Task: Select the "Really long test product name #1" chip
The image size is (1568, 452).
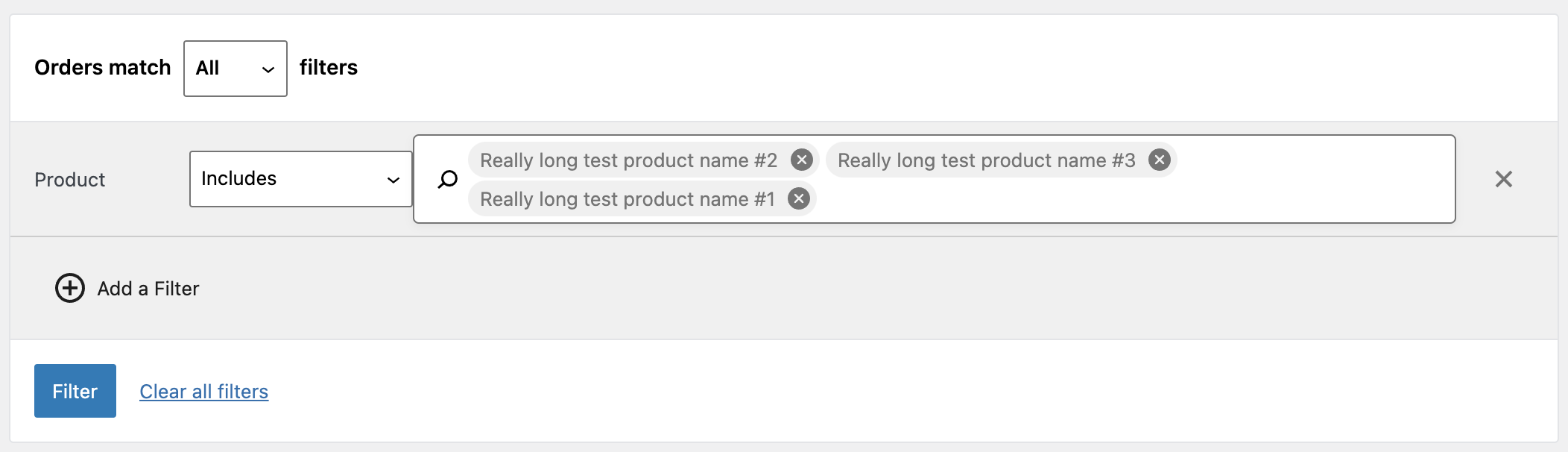Action: click(x=627, y=198)
